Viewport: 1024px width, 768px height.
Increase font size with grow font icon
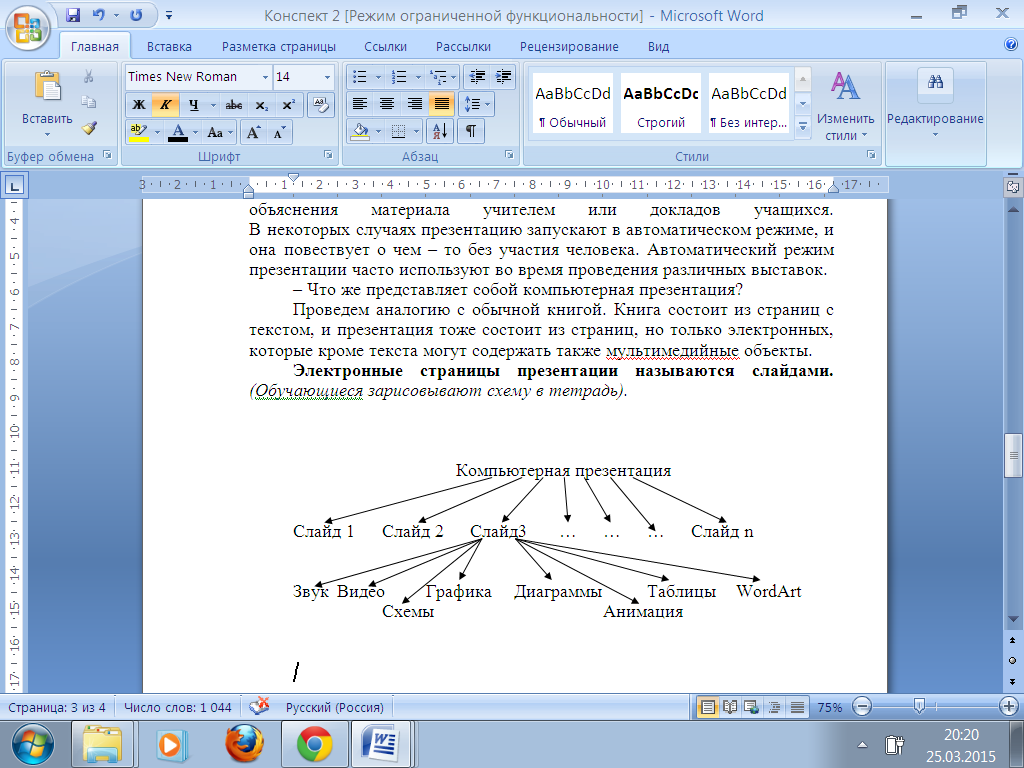point(253,133)
